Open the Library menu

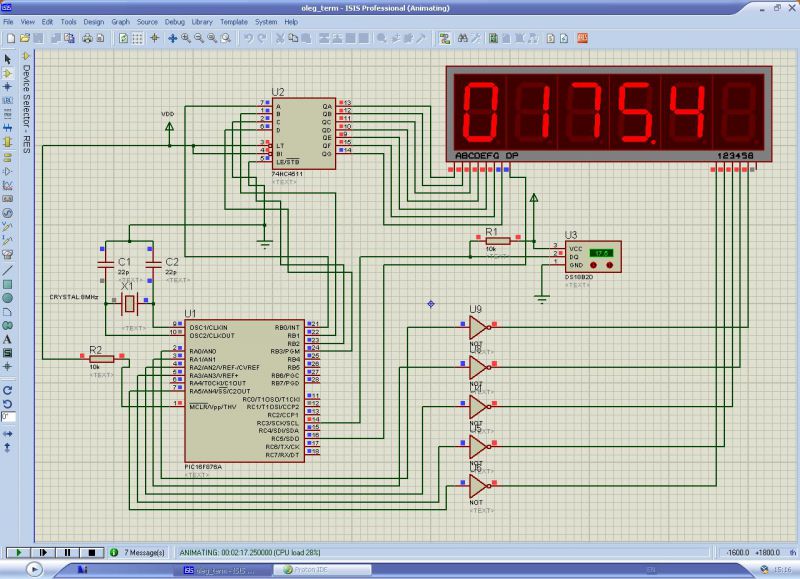202,22
